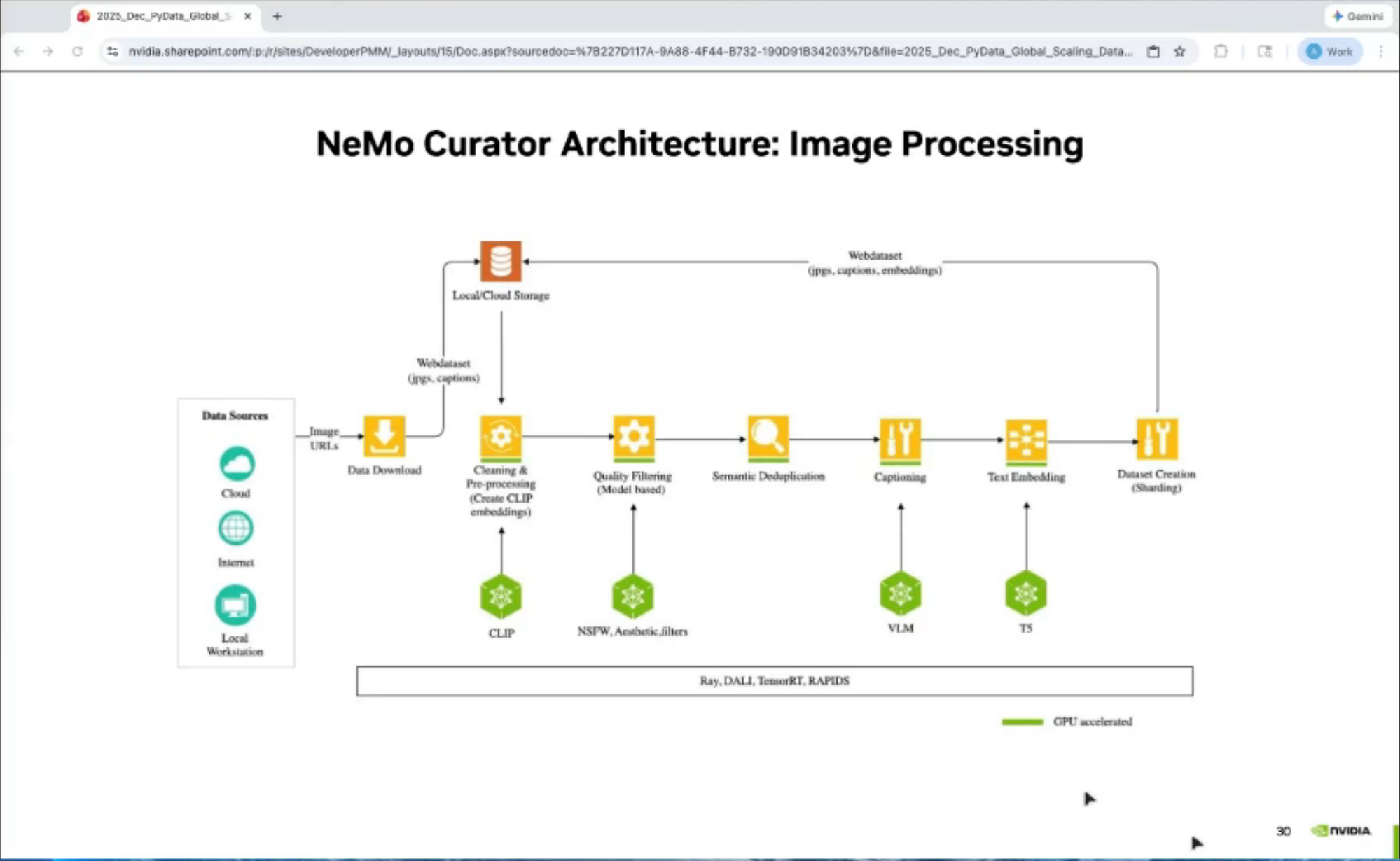Click the browser address bar URL
Viewport: 1400px width, 861px height.
tap(629, 51)
